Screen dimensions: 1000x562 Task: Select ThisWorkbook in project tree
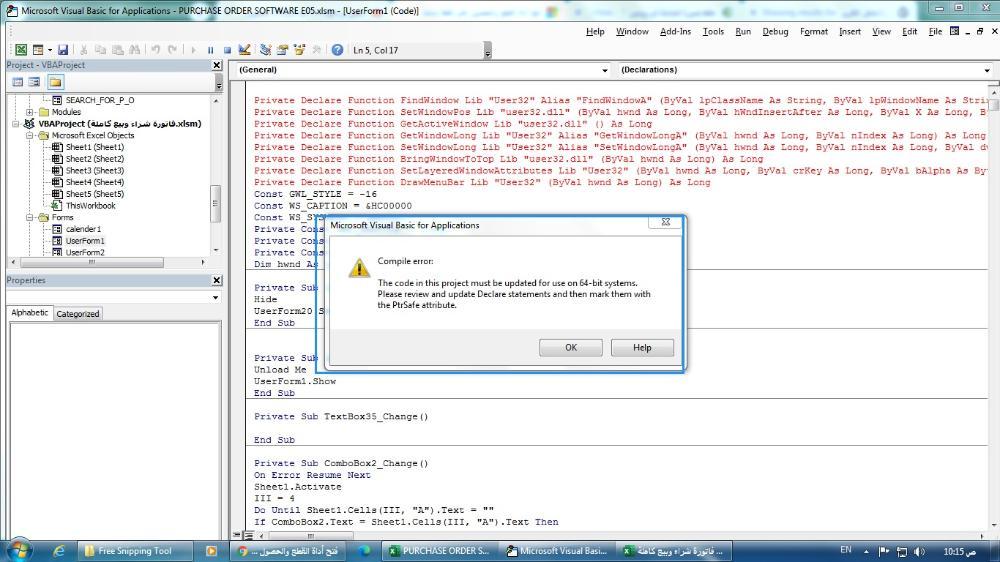pyautogui.click(x=91, y=205)
